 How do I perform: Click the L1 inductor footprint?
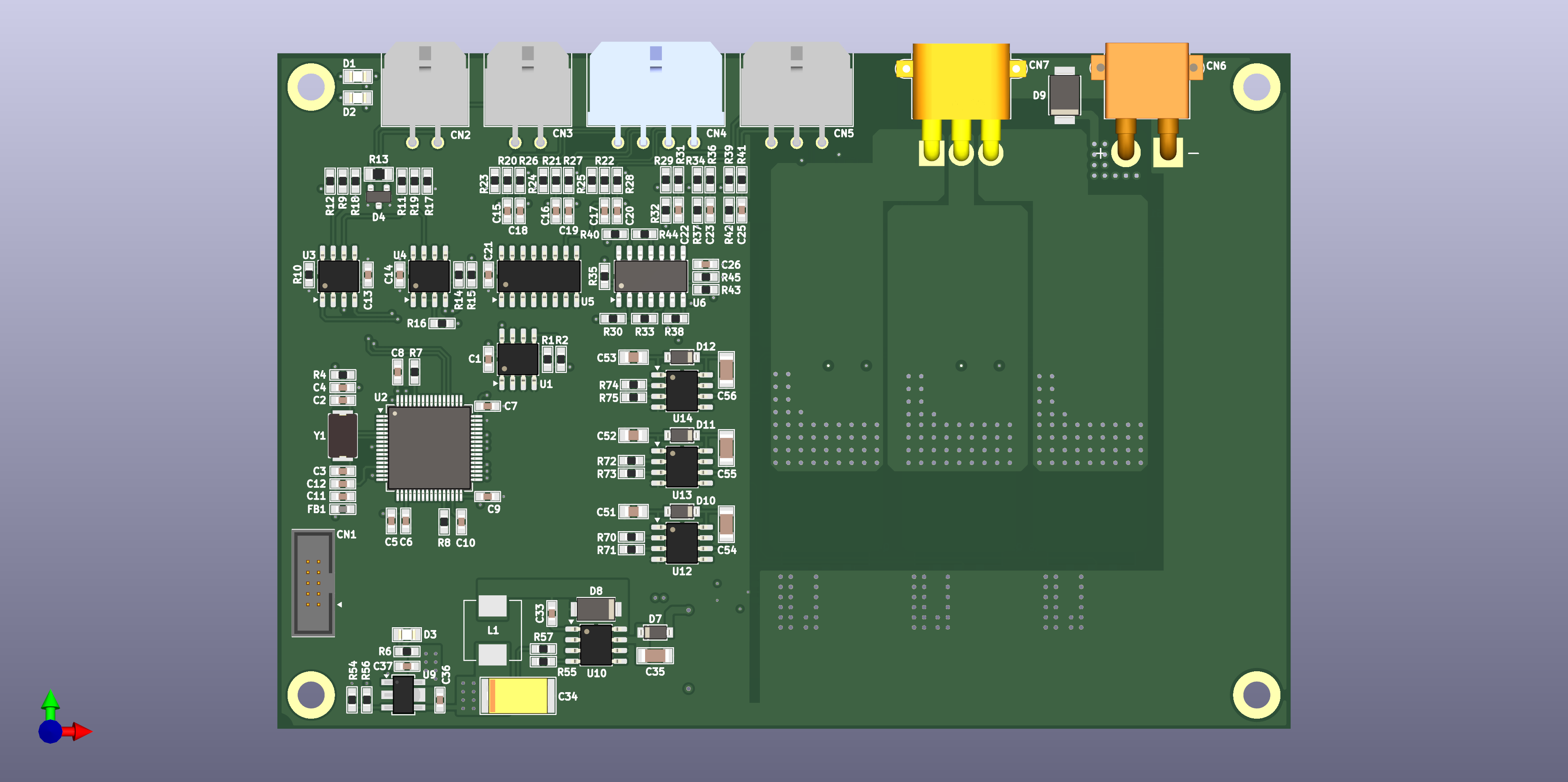click(x=492, y=630)
